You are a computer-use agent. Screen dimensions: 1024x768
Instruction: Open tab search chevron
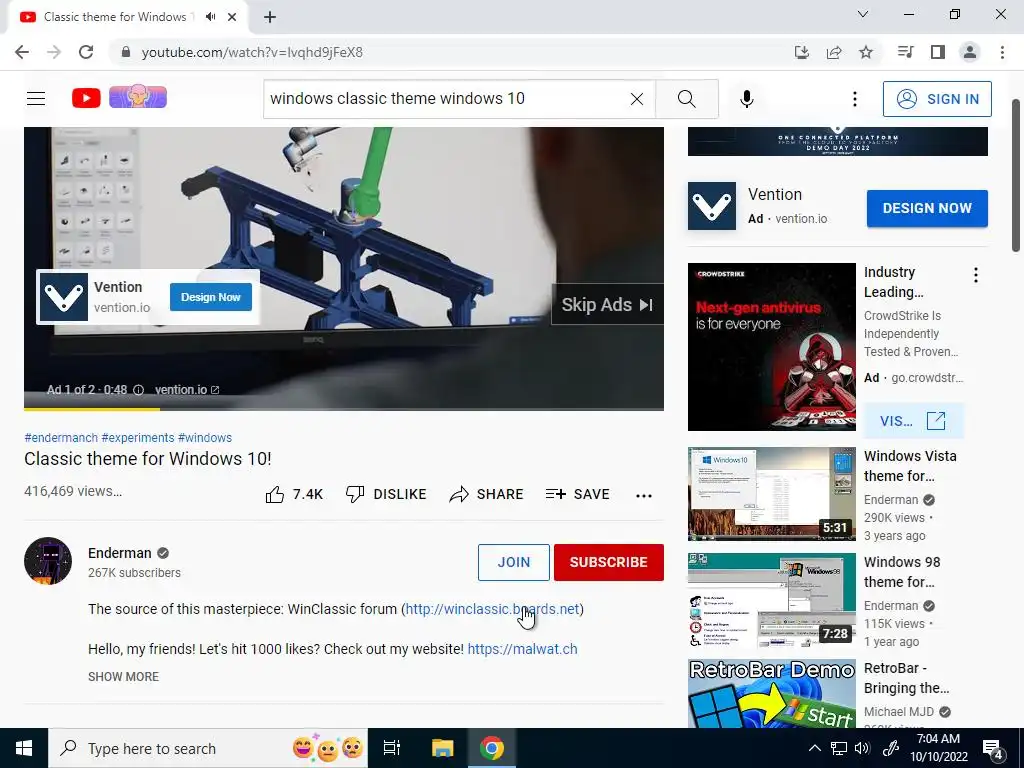coord(863,14)
